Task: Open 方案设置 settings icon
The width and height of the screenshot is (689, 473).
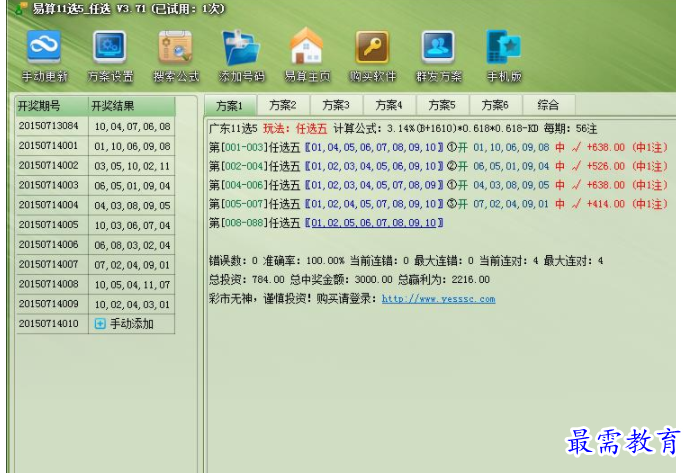Action: point(109,46)
